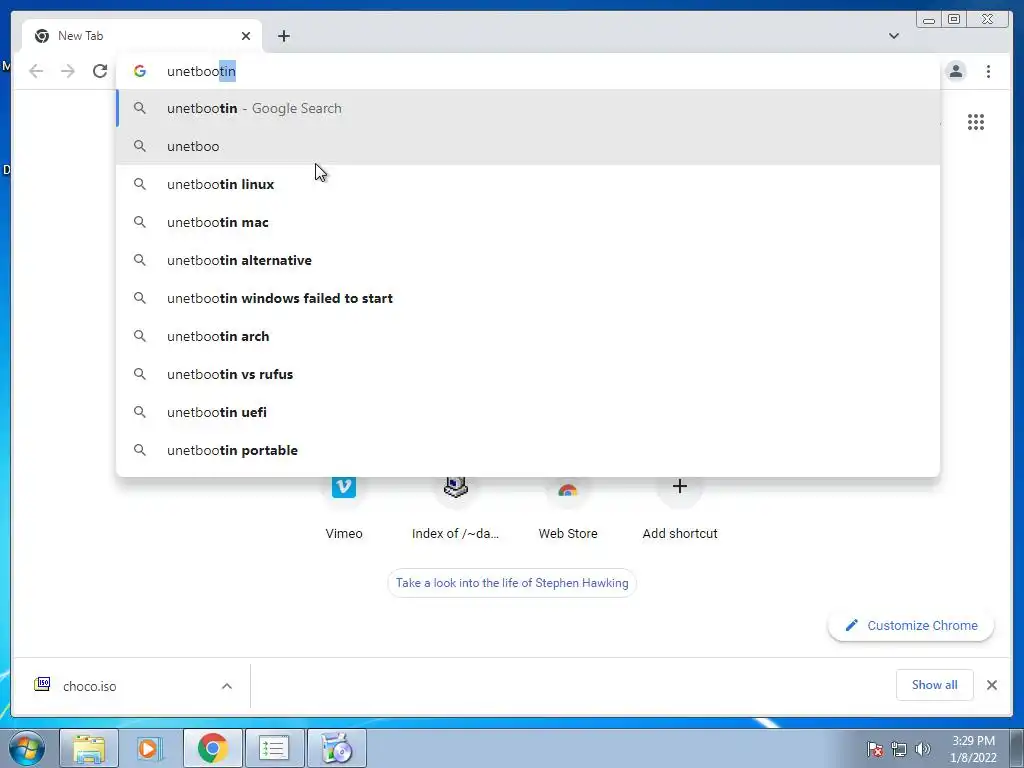Open the Action Center flag icon
The height and width of the screenshot is (768, 1024).
tap(875, 749)
